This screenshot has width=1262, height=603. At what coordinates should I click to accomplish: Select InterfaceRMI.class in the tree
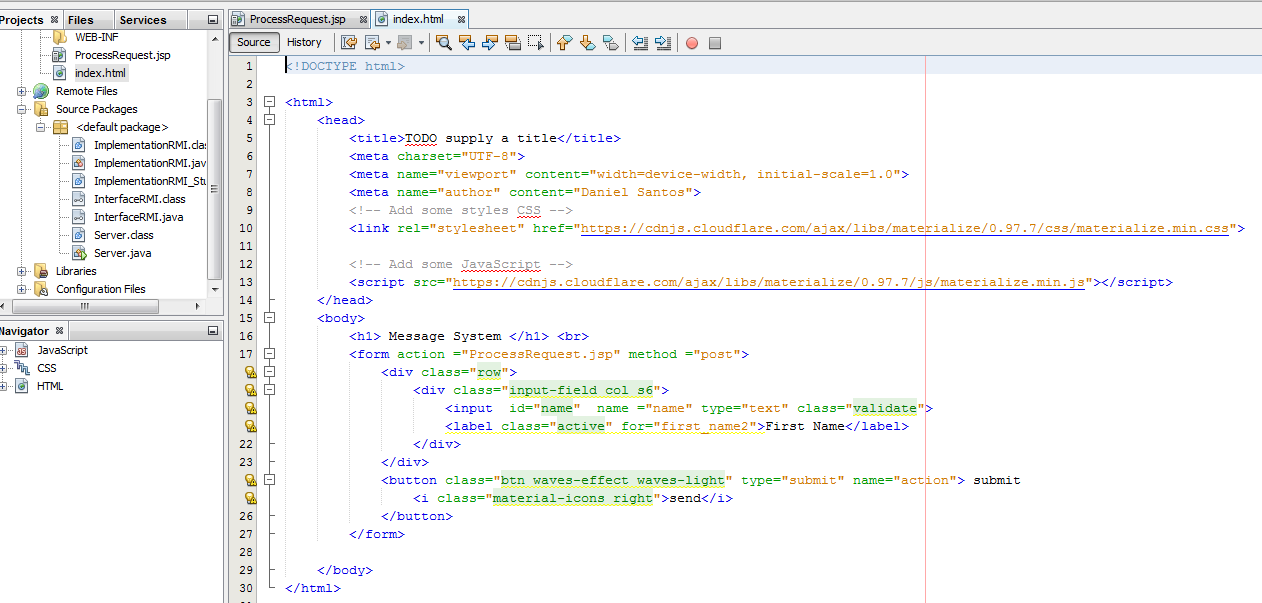pos(139,199)
